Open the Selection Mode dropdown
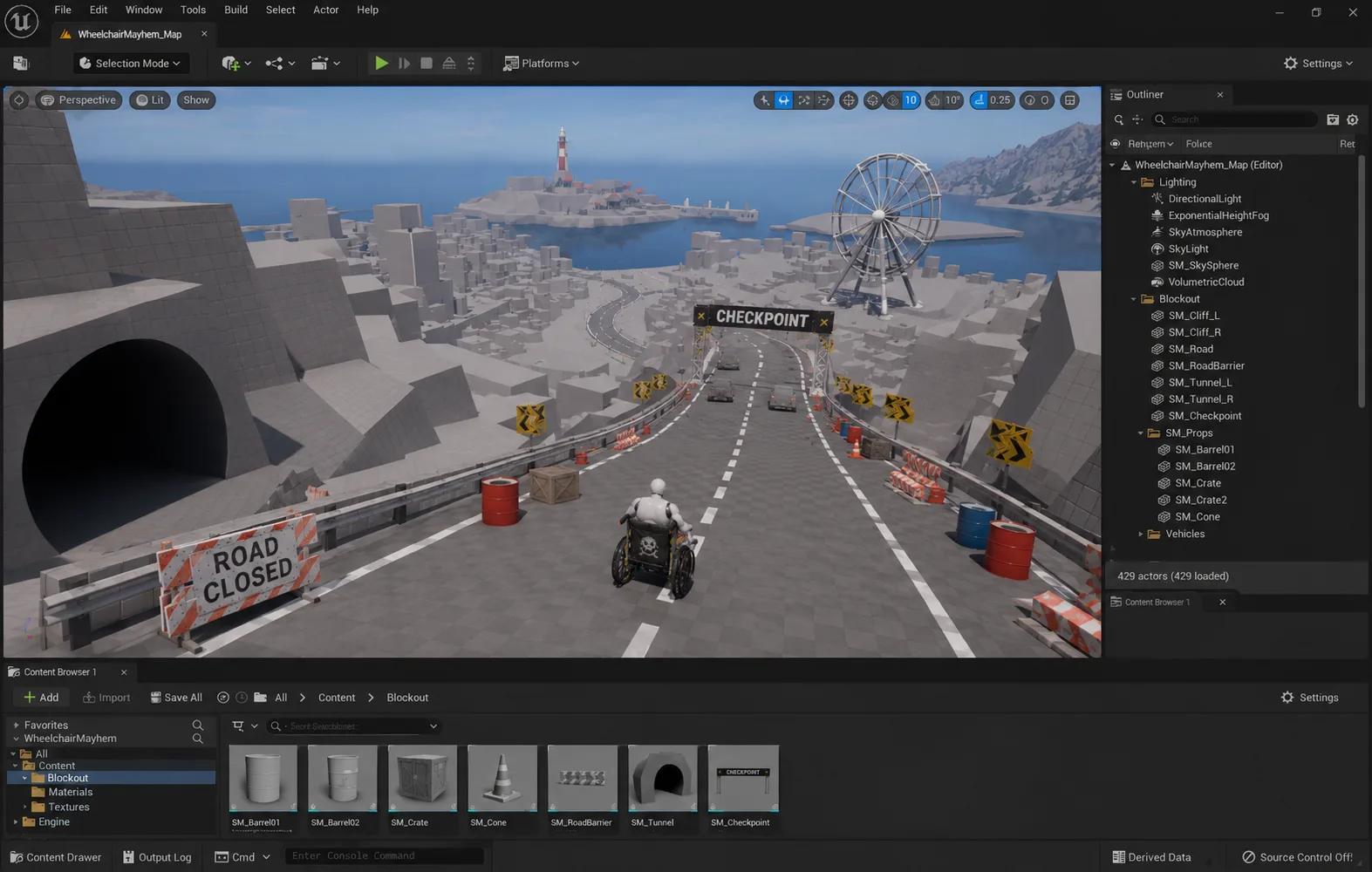The height and width of the screenshot is (872, 1372). pyautogui.click(x=129, y=63)
